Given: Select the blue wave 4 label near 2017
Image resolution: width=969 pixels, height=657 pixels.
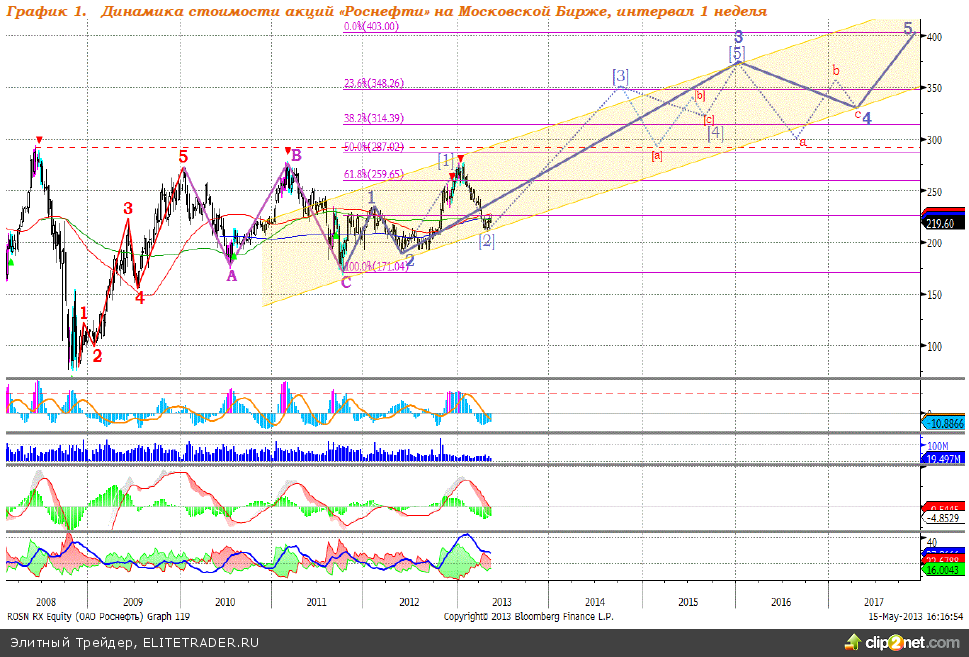Looking at the screenshot, I should (x=867, y=118).
